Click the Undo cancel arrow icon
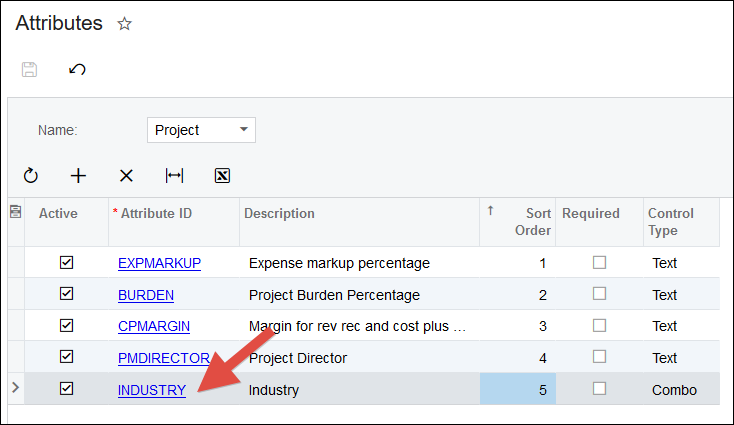 pos(77,69)
